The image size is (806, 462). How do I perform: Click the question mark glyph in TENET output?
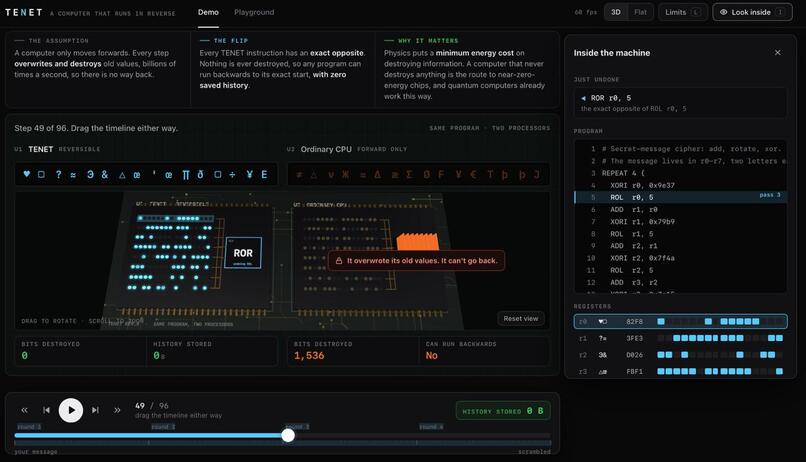(59, 174)
